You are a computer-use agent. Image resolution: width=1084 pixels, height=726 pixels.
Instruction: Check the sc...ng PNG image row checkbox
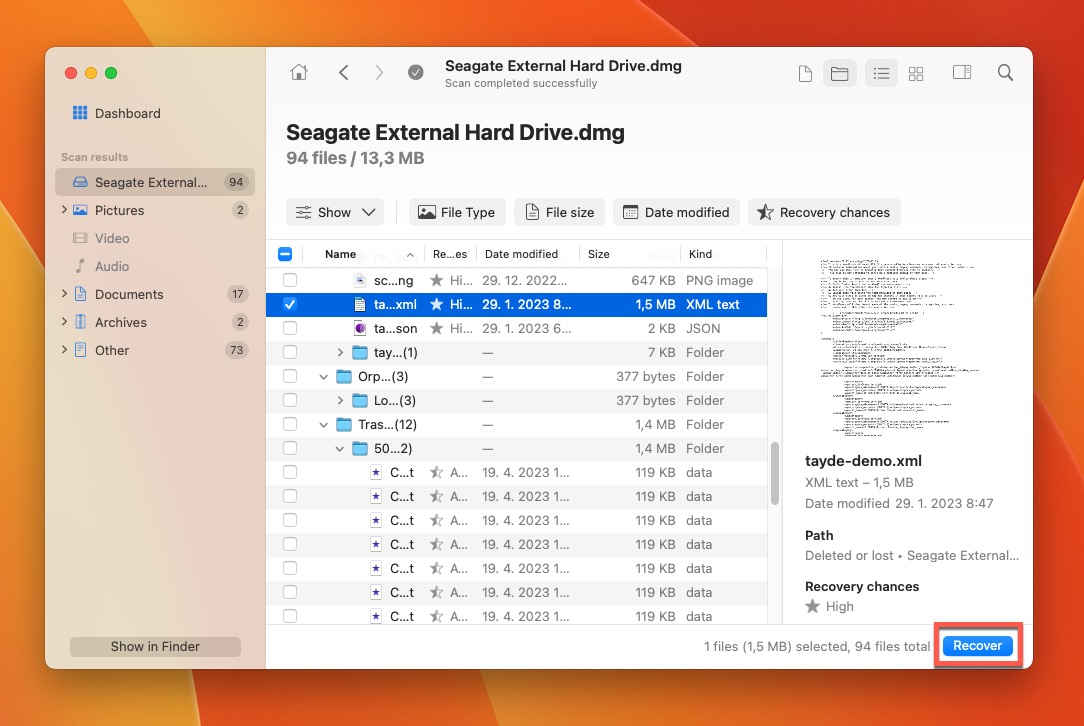(x=290, y=280)
